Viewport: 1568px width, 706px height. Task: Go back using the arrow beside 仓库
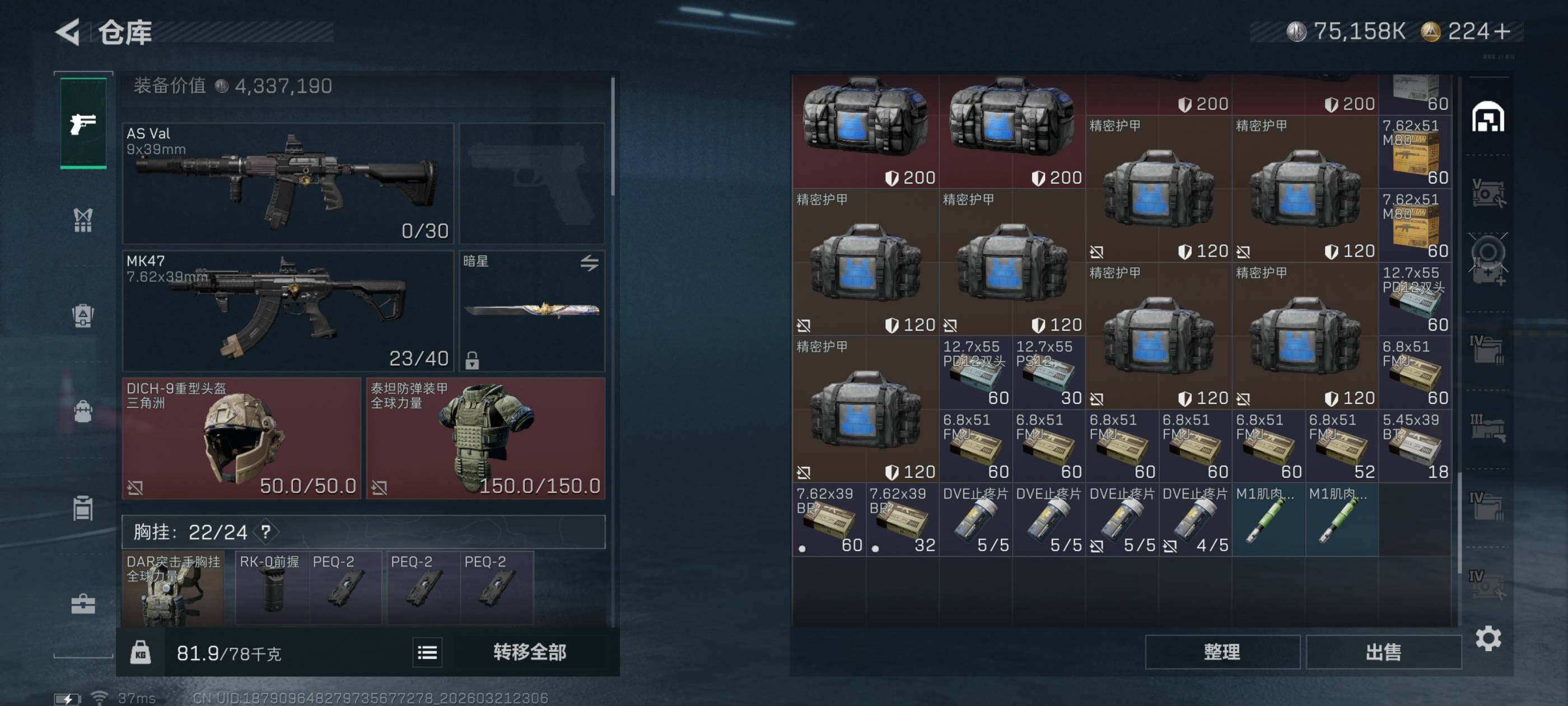[x=68, y=32]
